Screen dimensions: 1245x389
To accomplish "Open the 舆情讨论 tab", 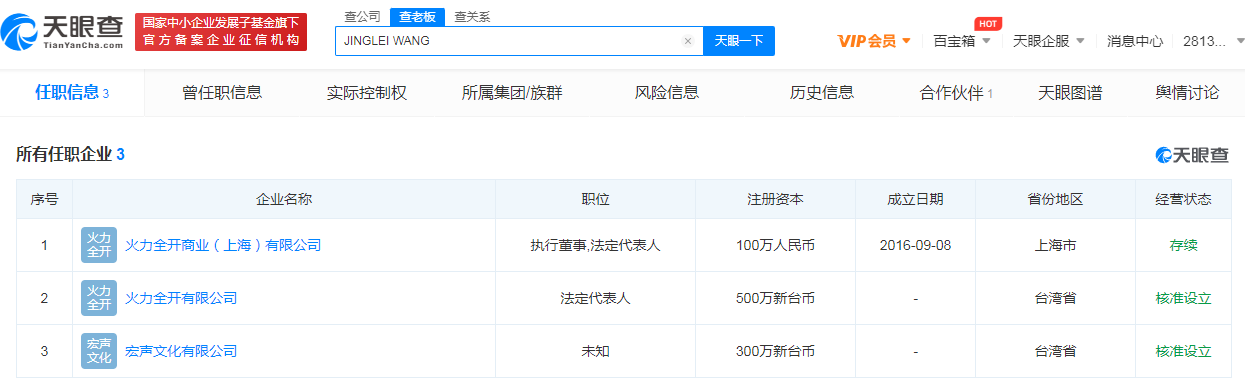I will coord(1187,93).
